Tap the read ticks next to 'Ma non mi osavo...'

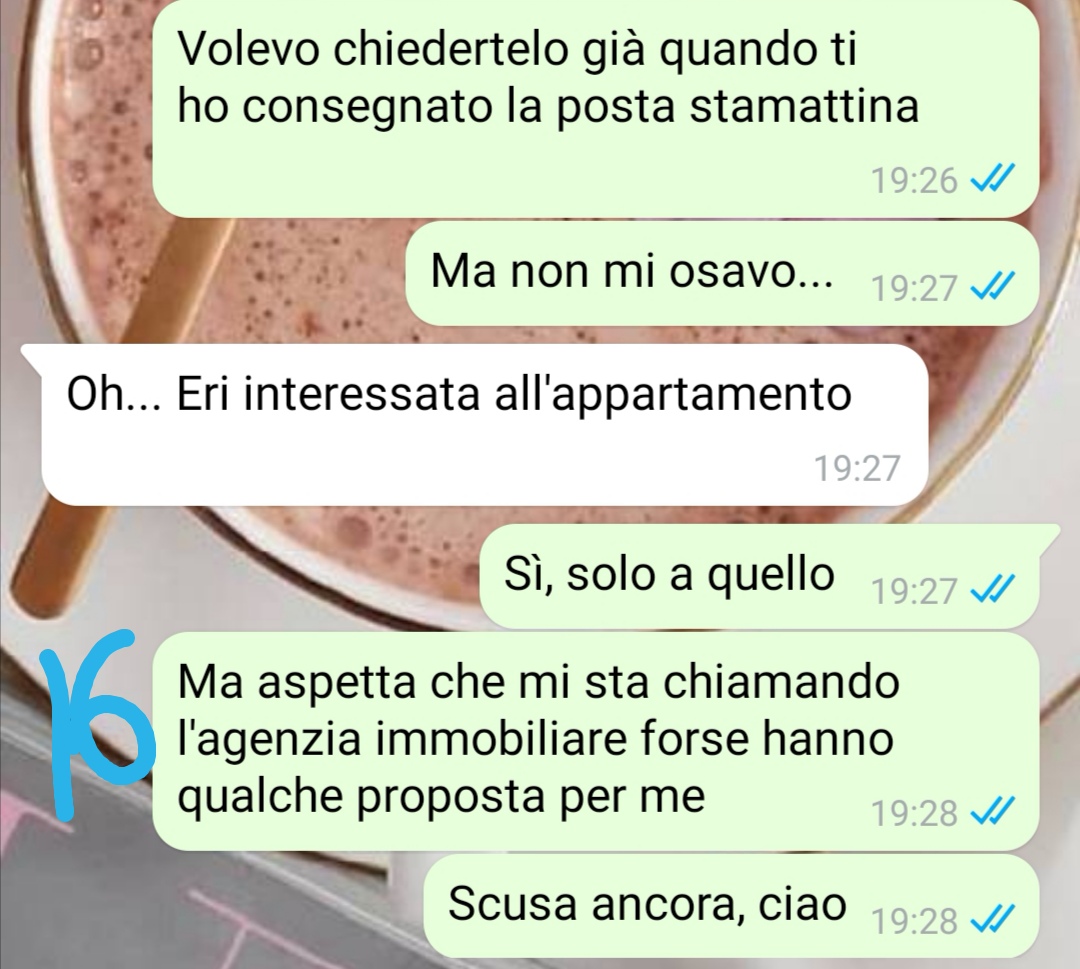[992, 287]
